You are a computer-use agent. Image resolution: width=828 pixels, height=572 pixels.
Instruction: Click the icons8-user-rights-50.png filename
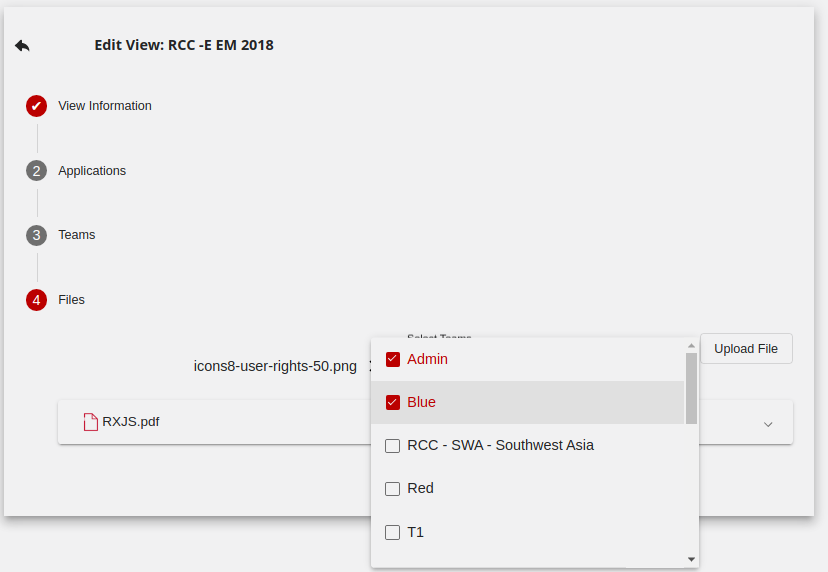coord(275,366)
